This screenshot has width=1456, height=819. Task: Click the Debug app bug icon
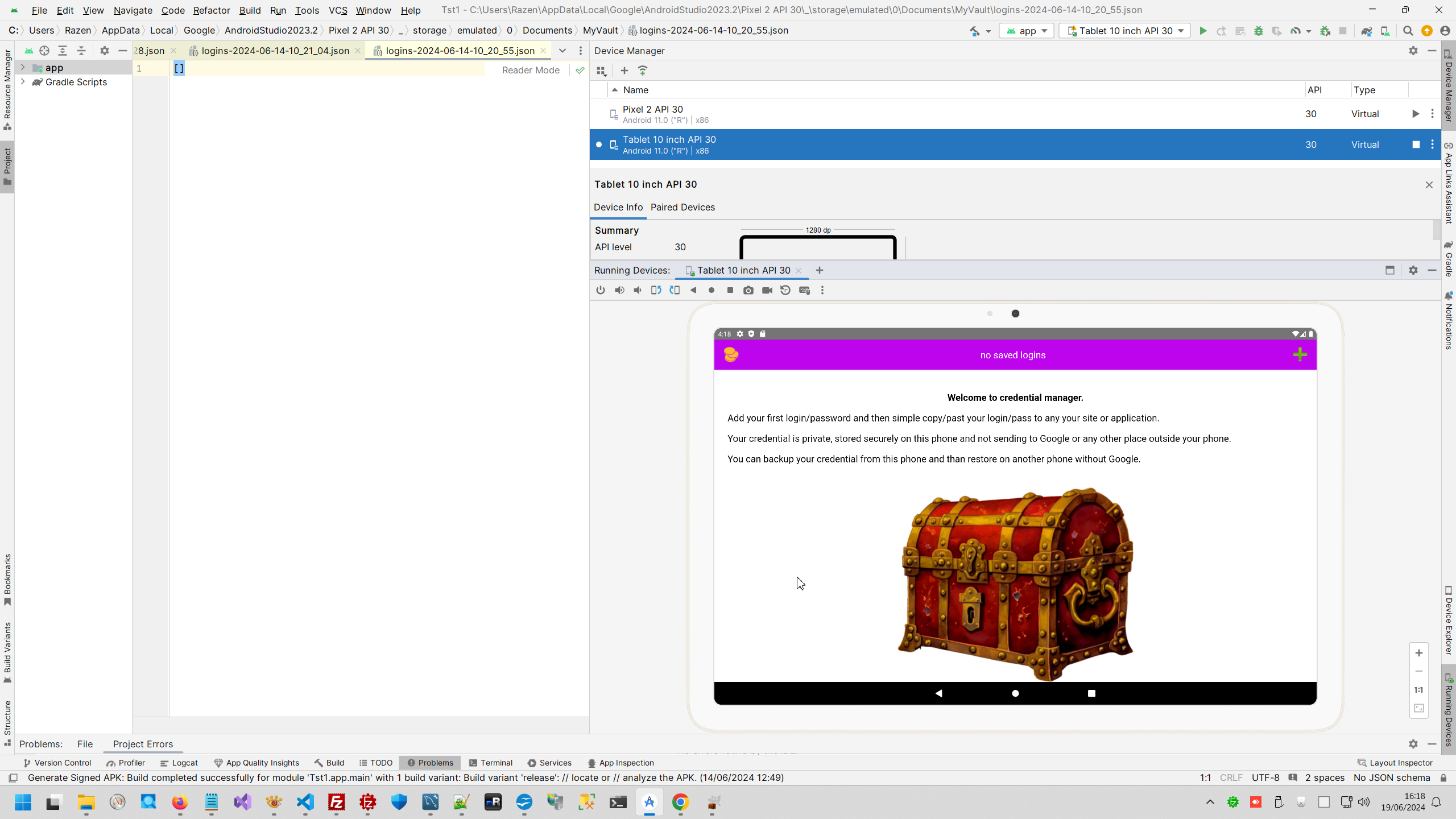1259,31
